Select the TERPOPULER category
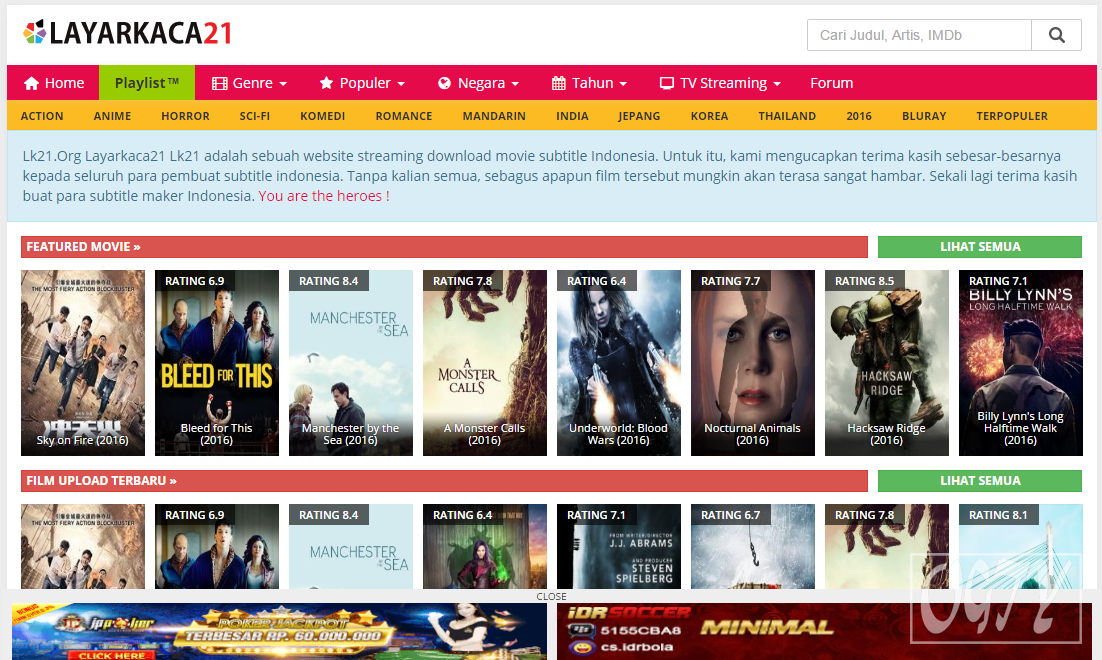The image size is (1102, 660). (1012, 116)
